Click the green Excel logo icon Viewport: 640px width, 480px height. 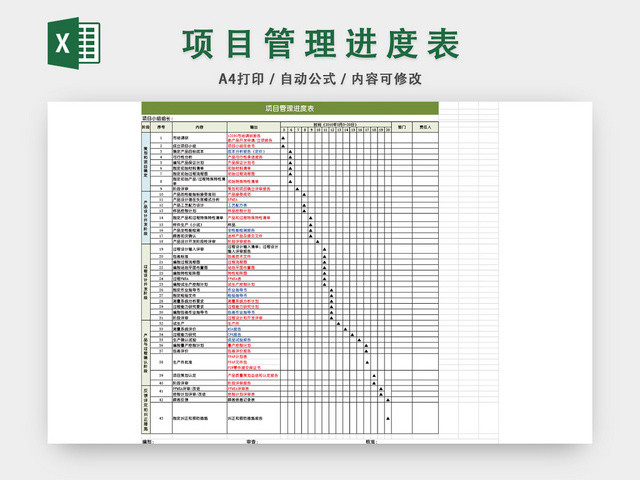tap(74, 43)
